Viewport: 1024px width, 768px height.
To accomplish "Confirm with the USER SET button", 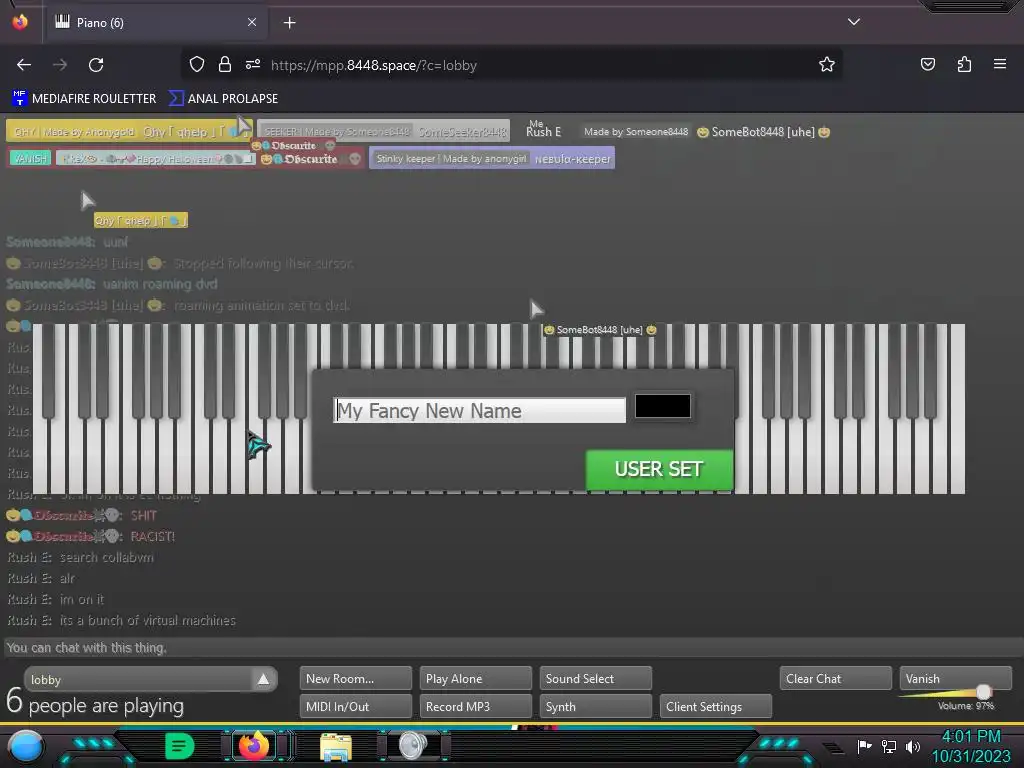I will (x=660, y=470).
